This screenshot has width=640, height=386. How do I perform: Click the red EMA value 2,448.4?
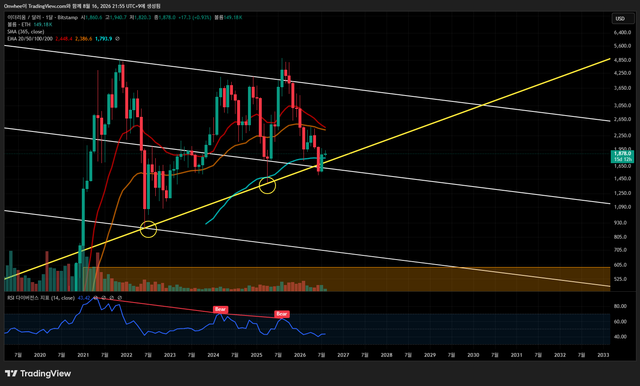click(64, 39)
